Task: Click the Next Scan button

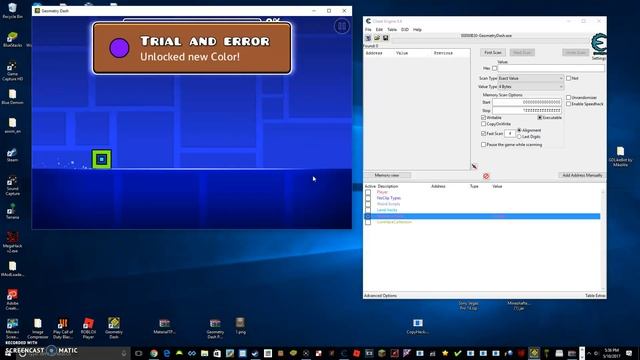Action: (522, 53)
